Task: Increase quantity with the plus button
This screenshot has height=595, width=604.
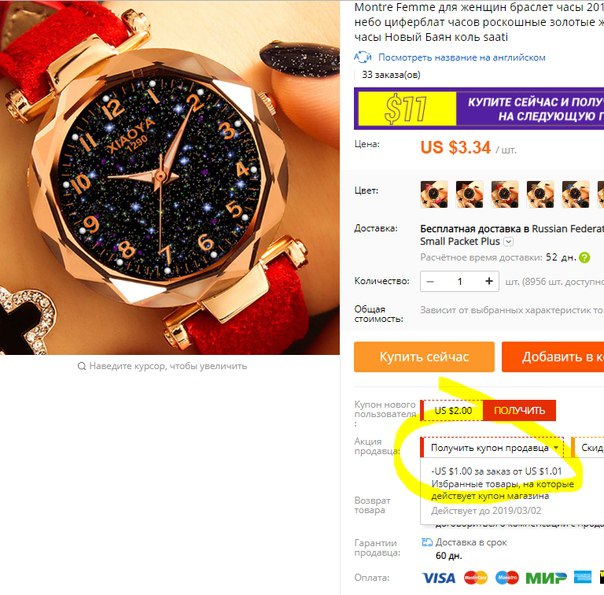Action: [489, 281]
